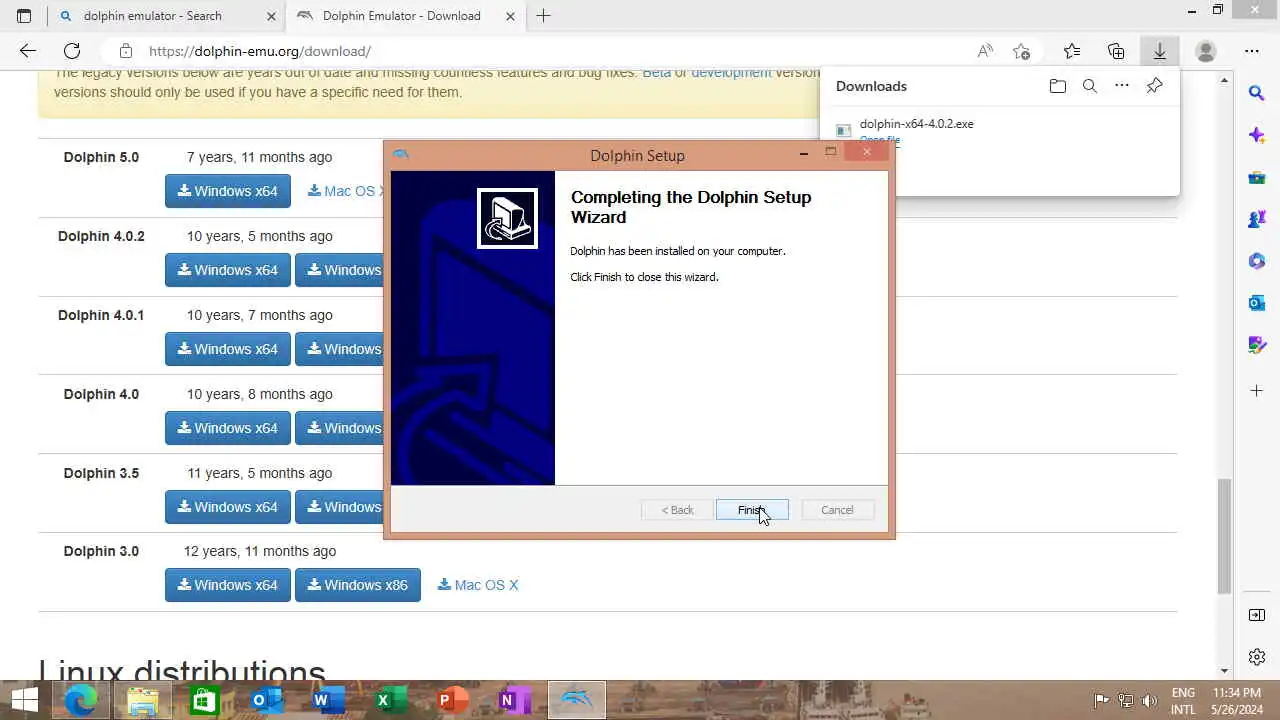Viewport: 1280px width, 720px height.
Task: Download Dolphin 3.0 Mac OS X
Action: point(478,585)
